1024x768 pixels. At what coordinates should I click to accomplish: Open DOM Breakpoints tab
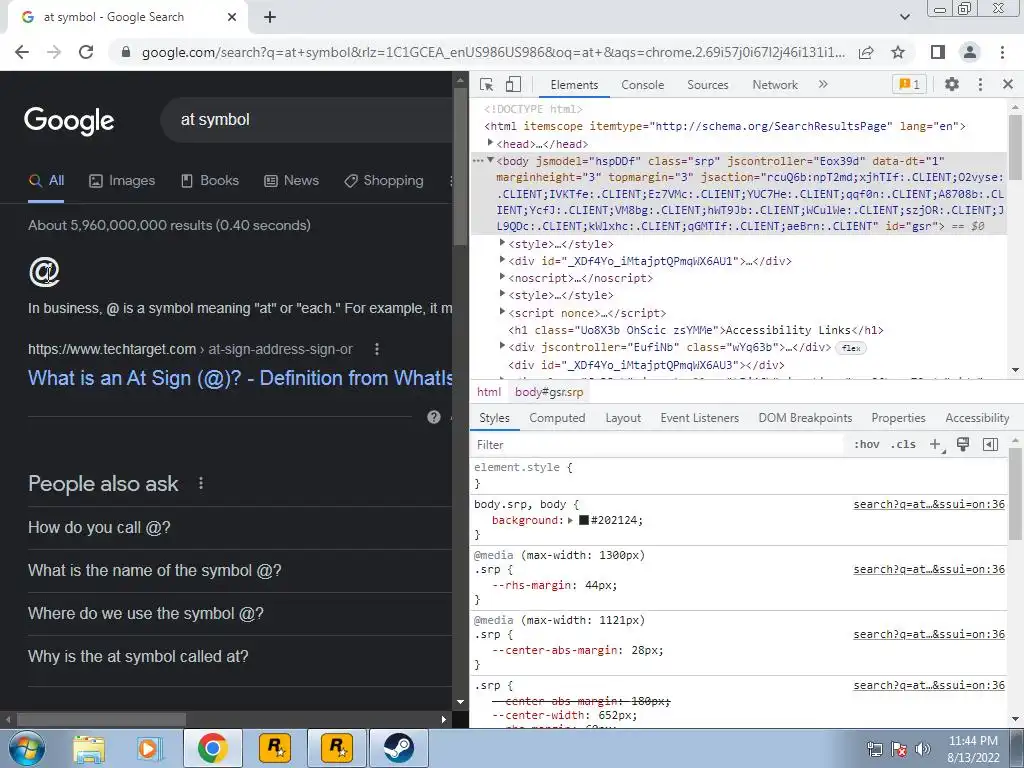tap(805, 418)
